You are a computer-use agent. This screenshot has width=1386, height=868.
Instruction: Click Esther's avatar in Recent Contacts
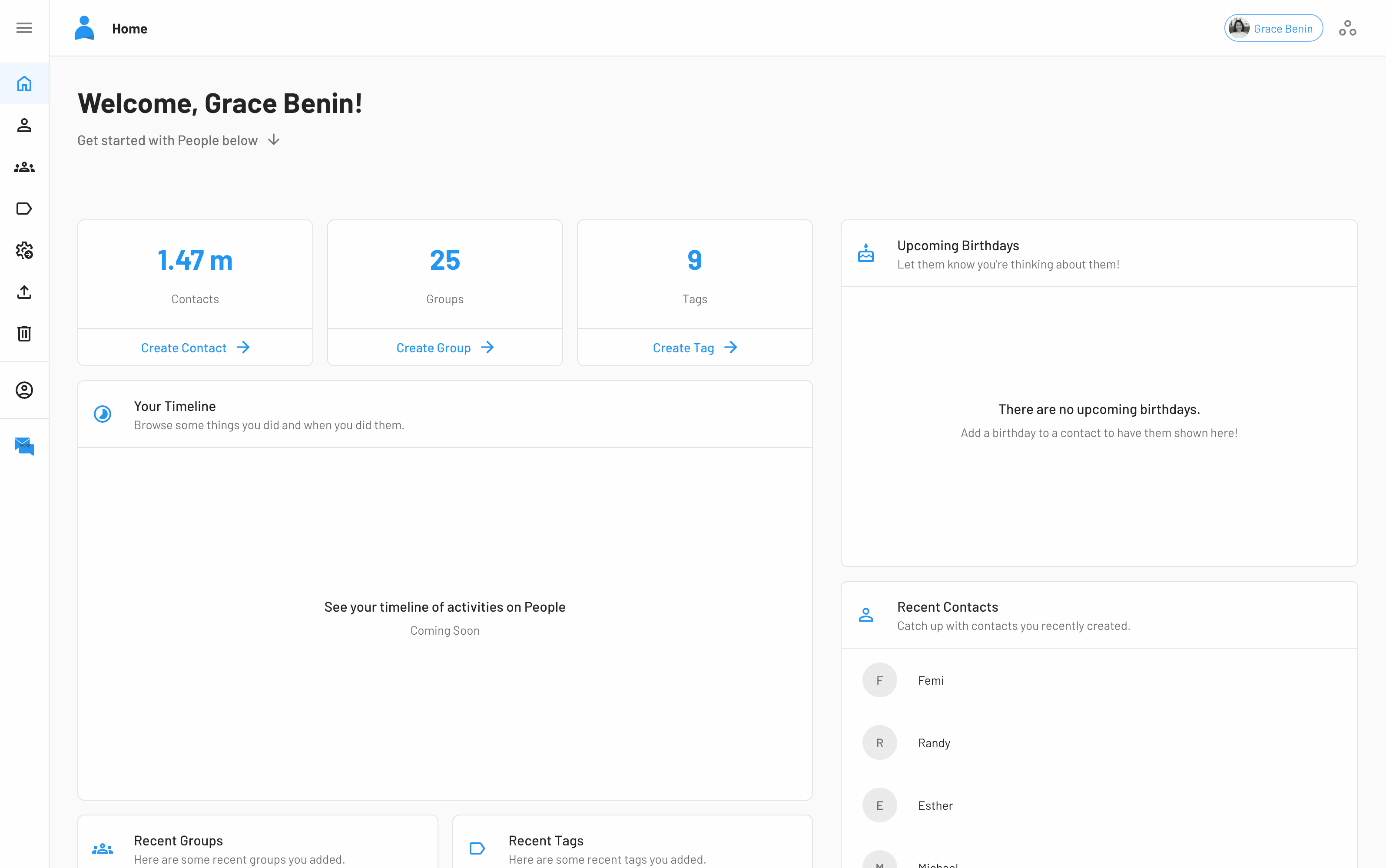point(879,805)
